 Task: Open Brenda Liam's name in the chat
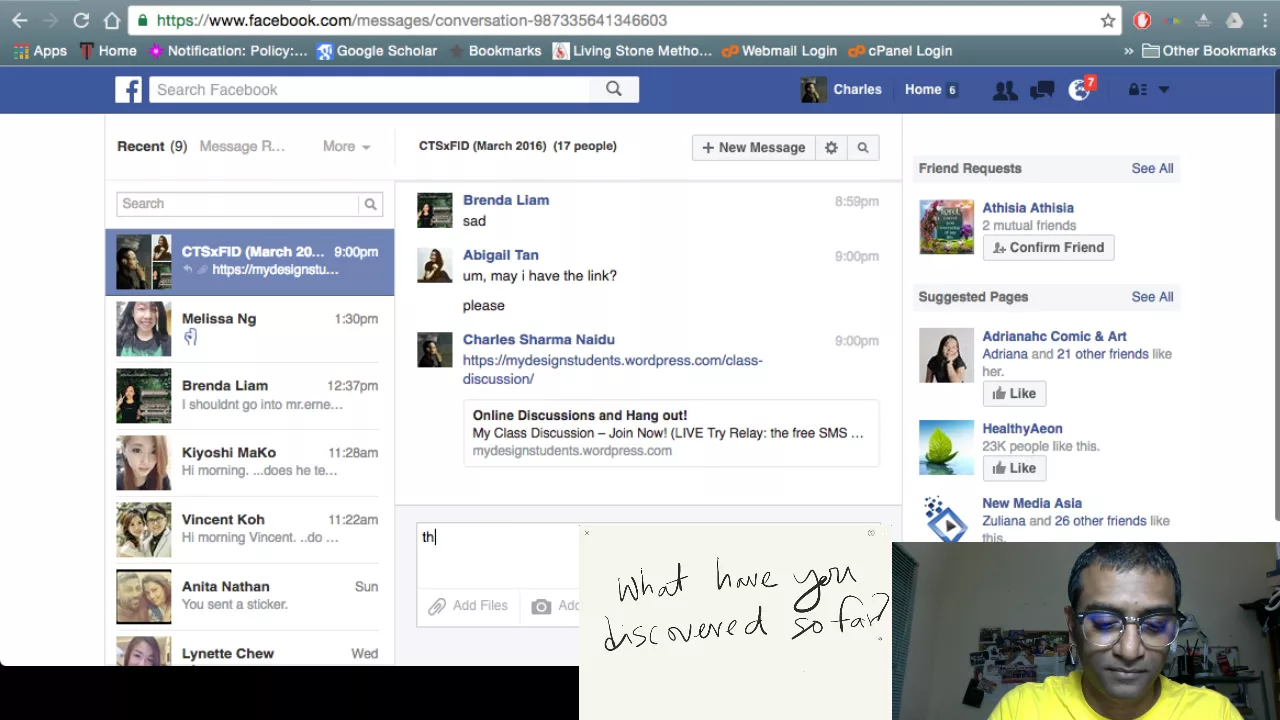506,200
